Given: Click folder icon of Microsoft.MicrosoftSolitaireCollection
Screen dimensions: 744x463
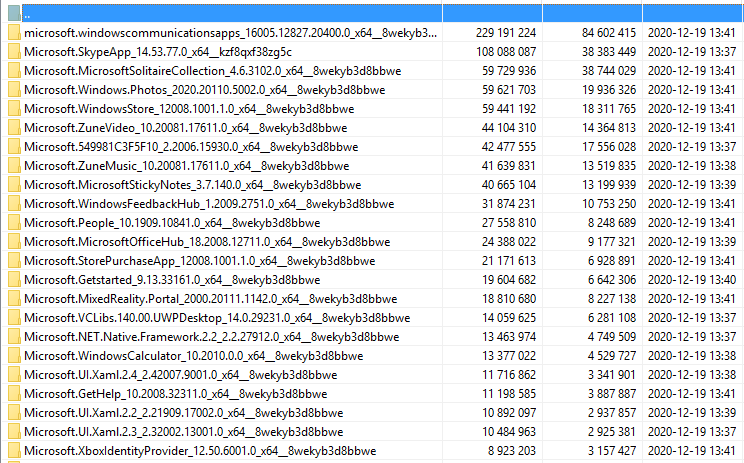Looking at the screenshot, I should 14,70.
